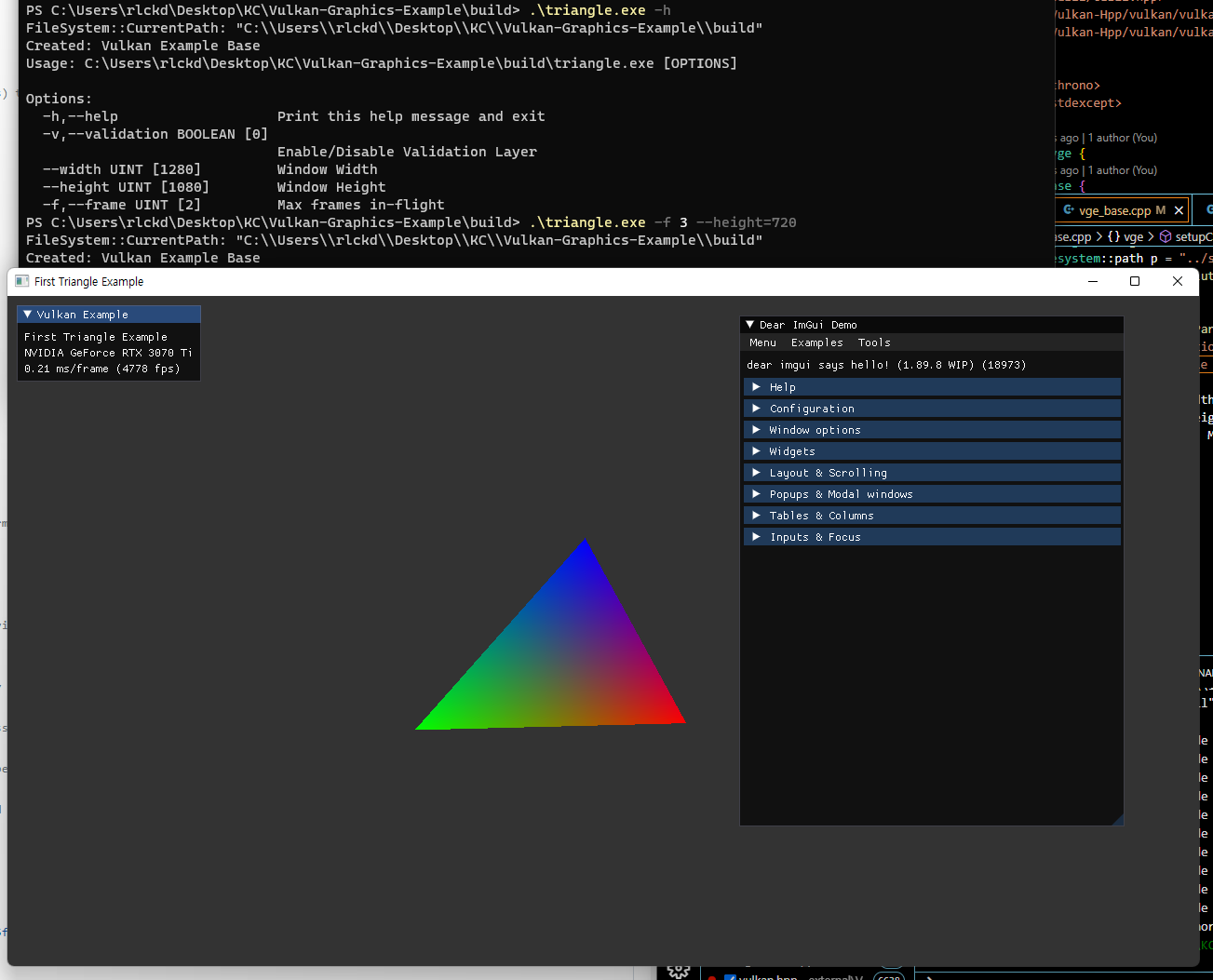Click the 'NVIDIA GeForce RTX 3070 Ti' text

pyautogui.click(x=108, y=353)
